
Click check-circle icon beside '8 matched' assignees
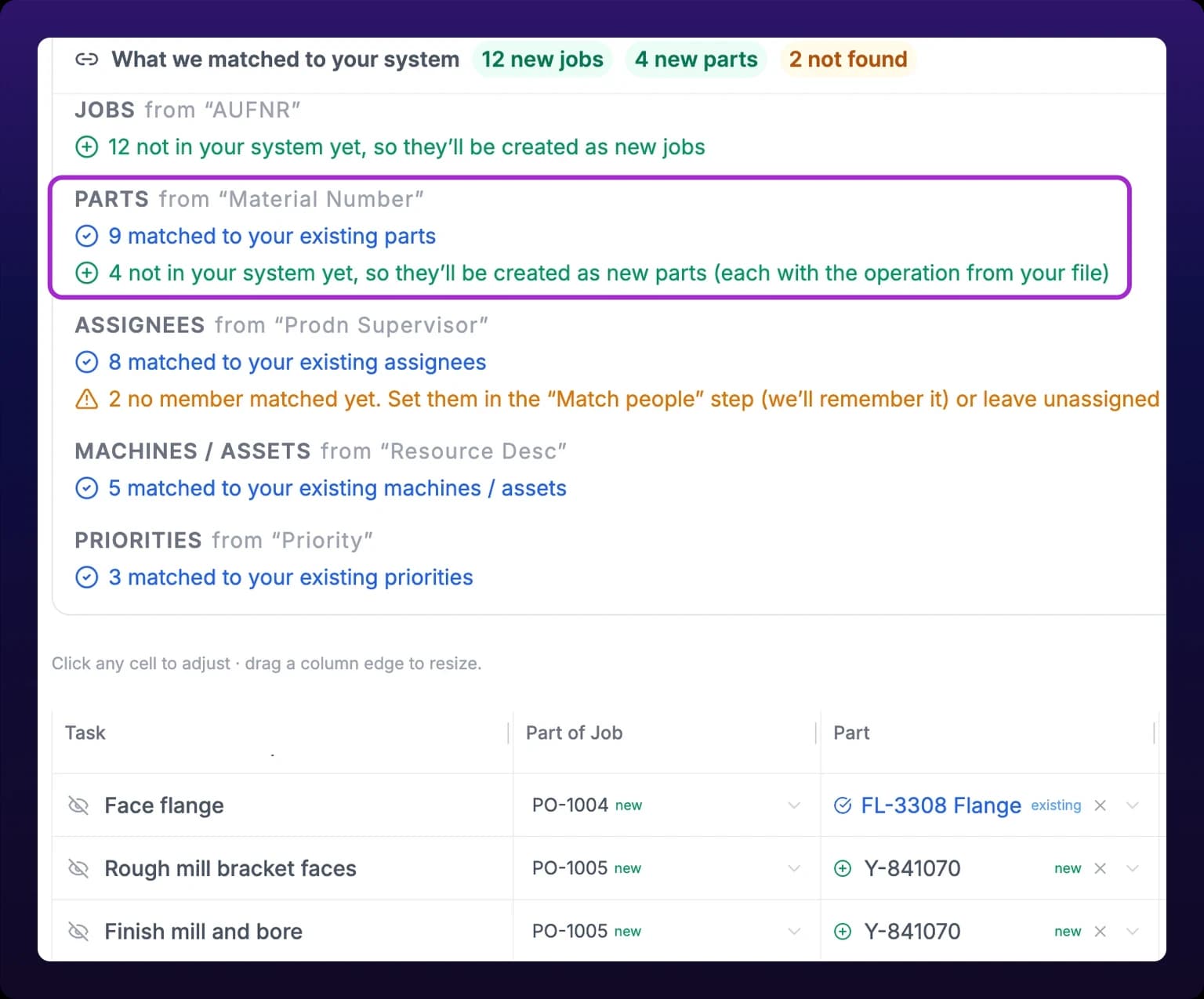86,362
